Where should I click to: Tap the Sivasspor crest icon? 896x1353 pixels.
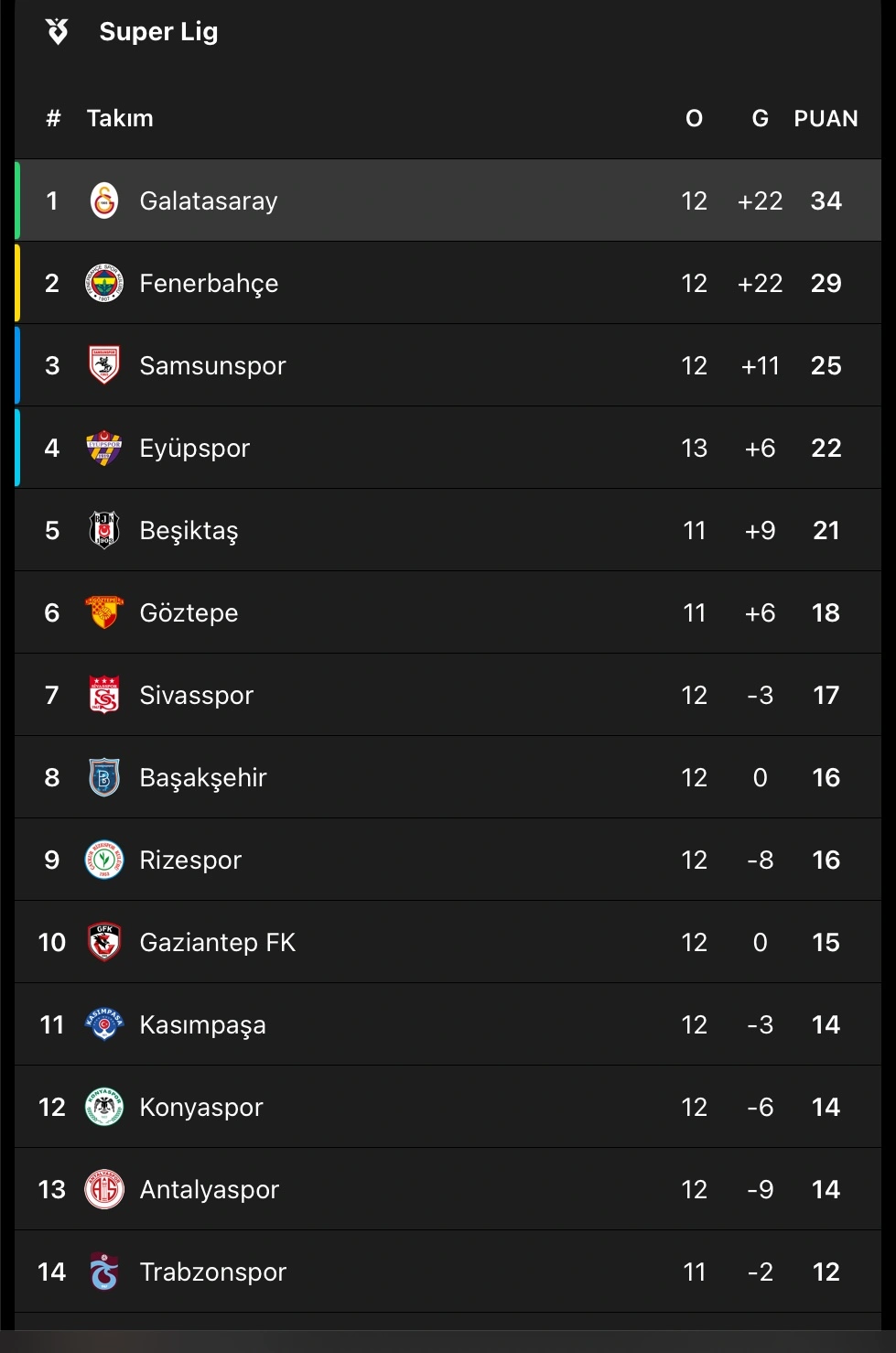pos(104,695)
